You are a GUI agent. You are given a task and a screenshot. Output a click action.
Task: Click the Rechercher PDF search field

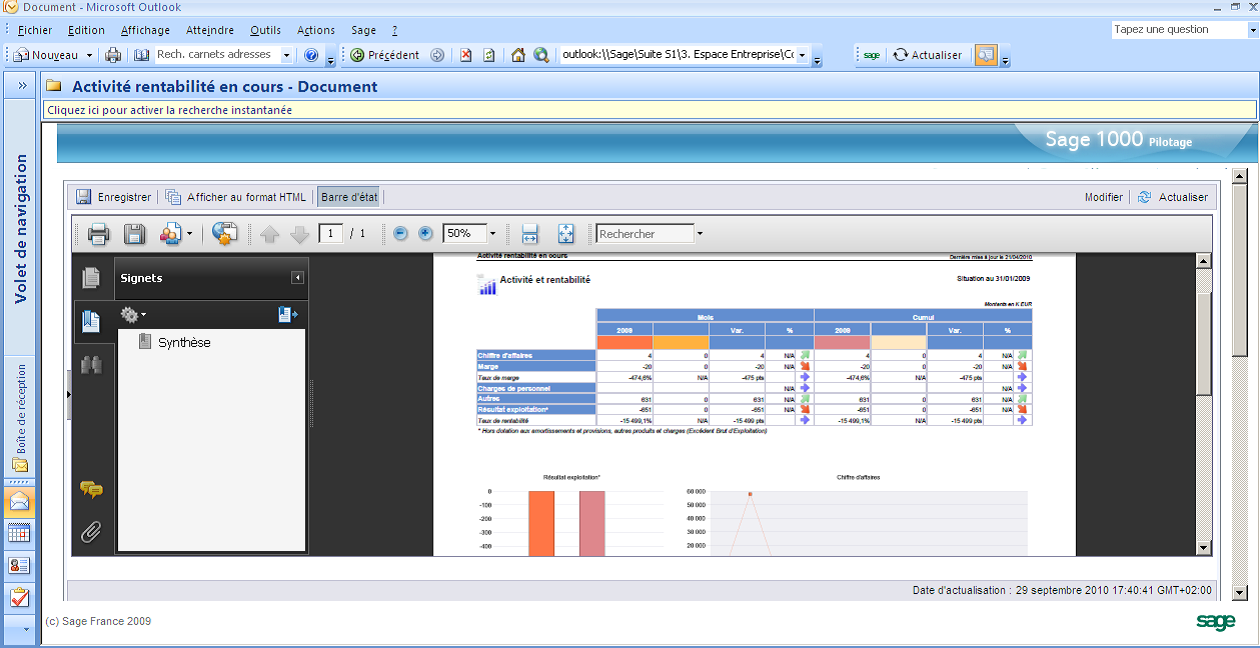(645, 234)
